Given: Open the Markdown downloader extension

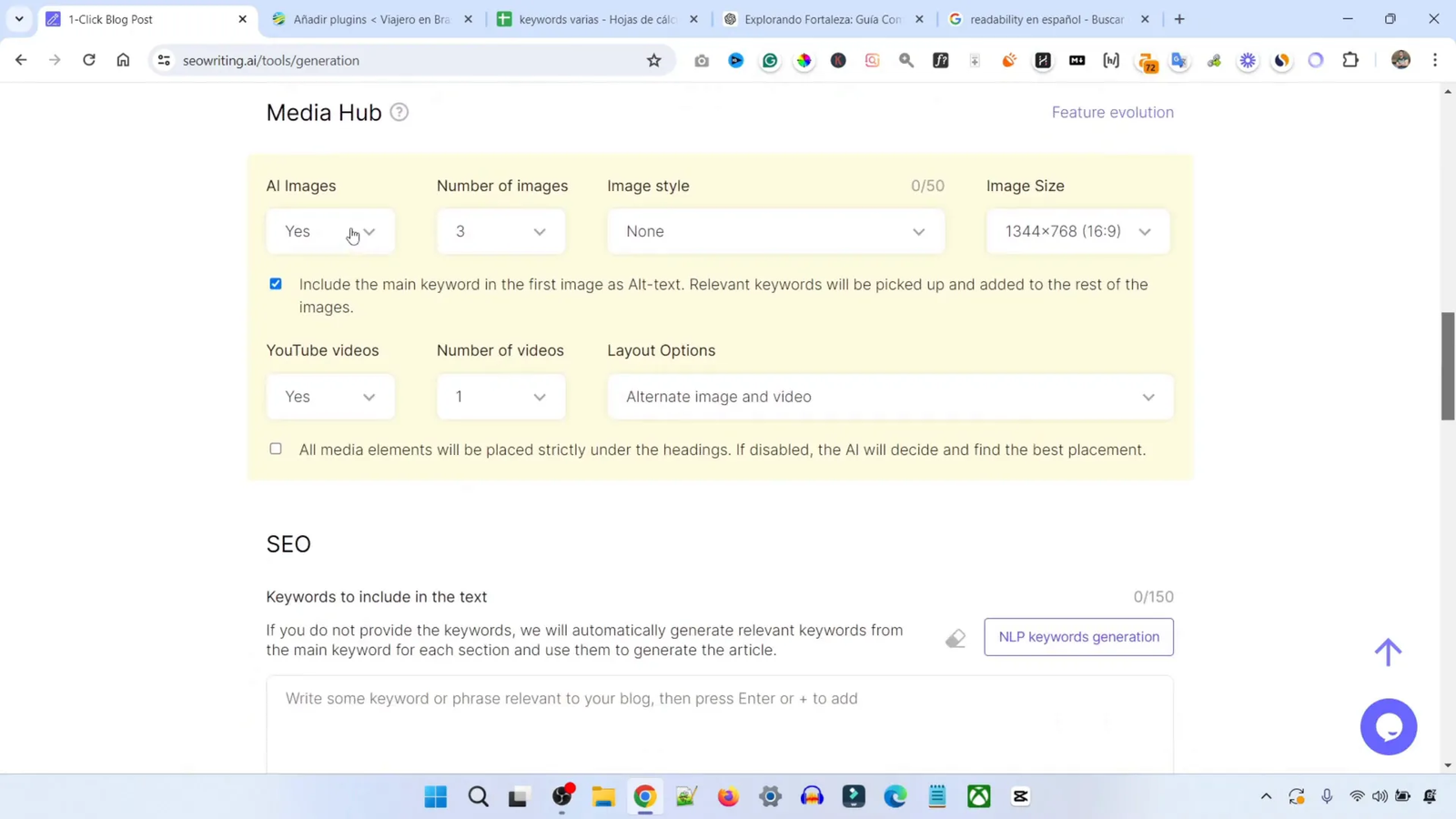Looking at the screenshot, I should [x=1077, y=60].
